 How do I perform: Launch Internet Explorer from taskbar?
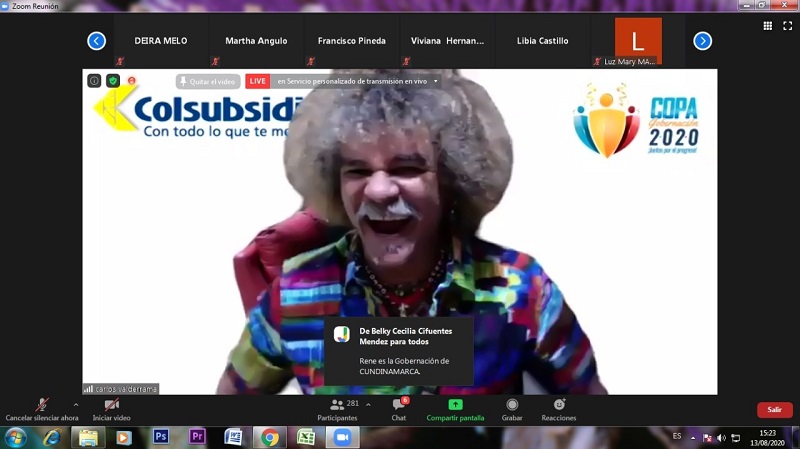click(52, 438)
